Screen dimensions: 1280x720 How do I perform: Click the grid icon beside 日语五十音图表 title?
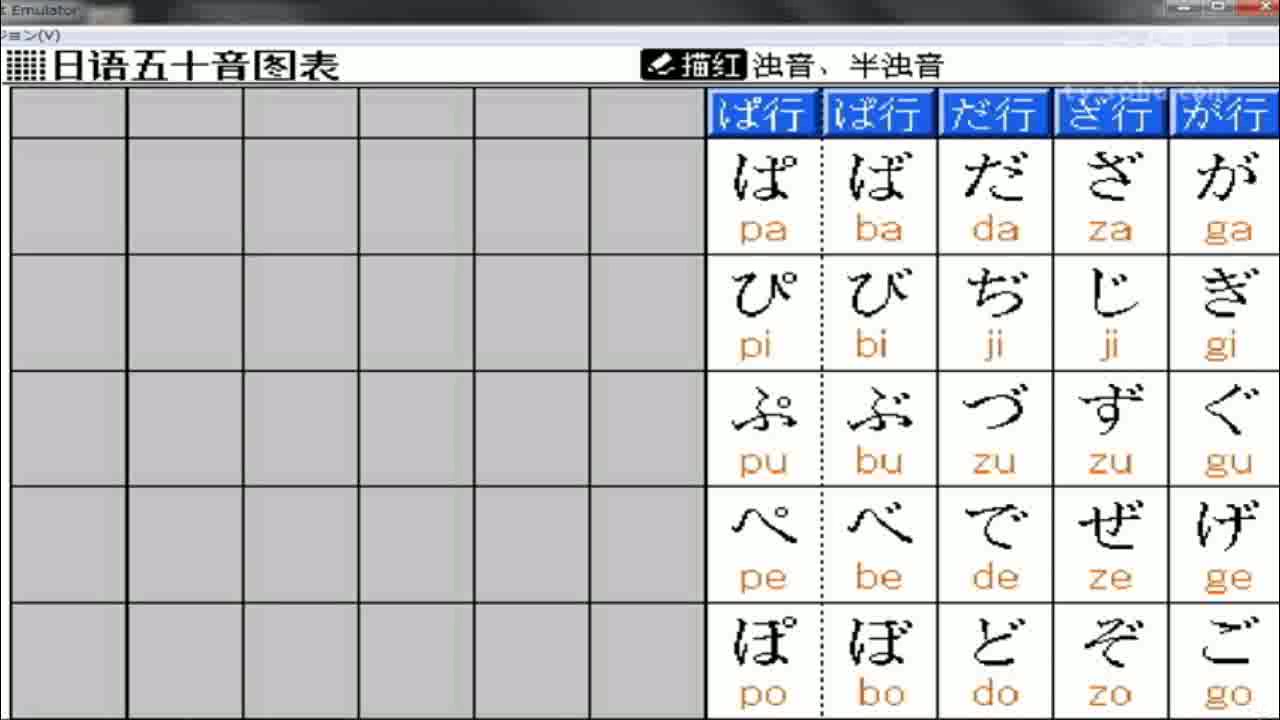(26, 66)
